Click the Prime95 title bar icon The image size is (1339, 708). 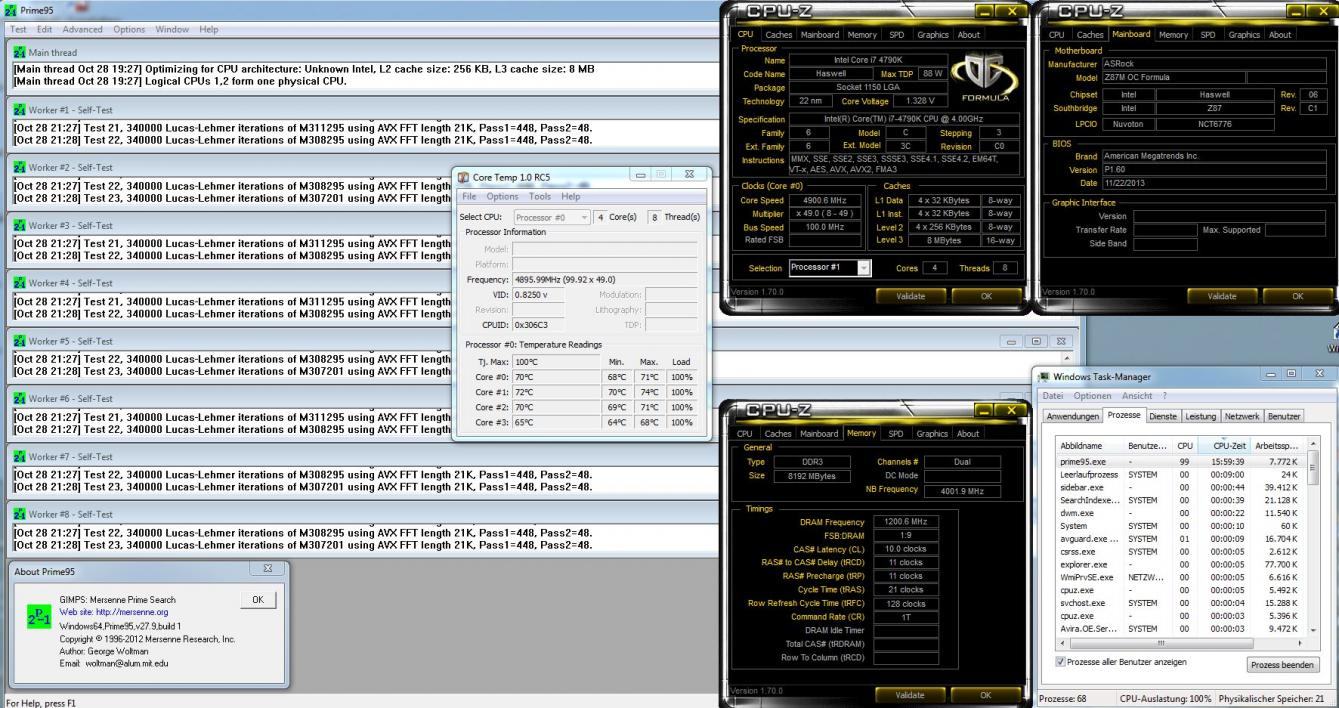point(12,9)
